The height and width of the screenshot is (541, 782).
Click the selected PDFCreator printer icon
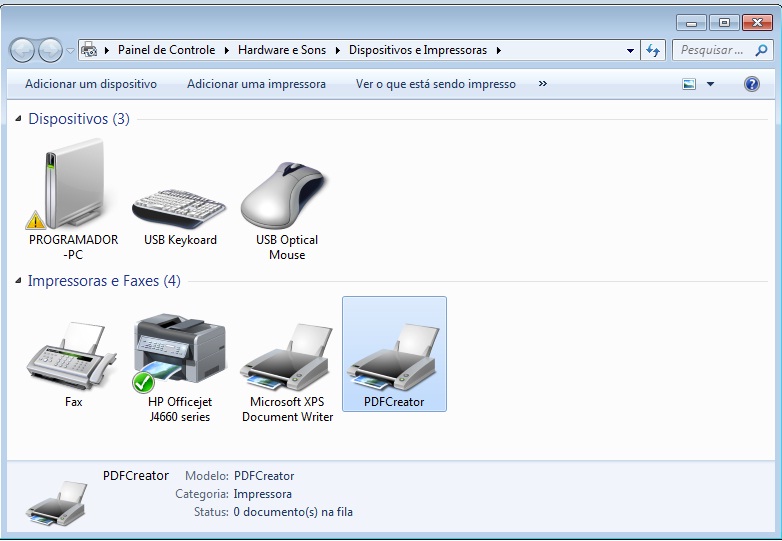coord(394,357)
